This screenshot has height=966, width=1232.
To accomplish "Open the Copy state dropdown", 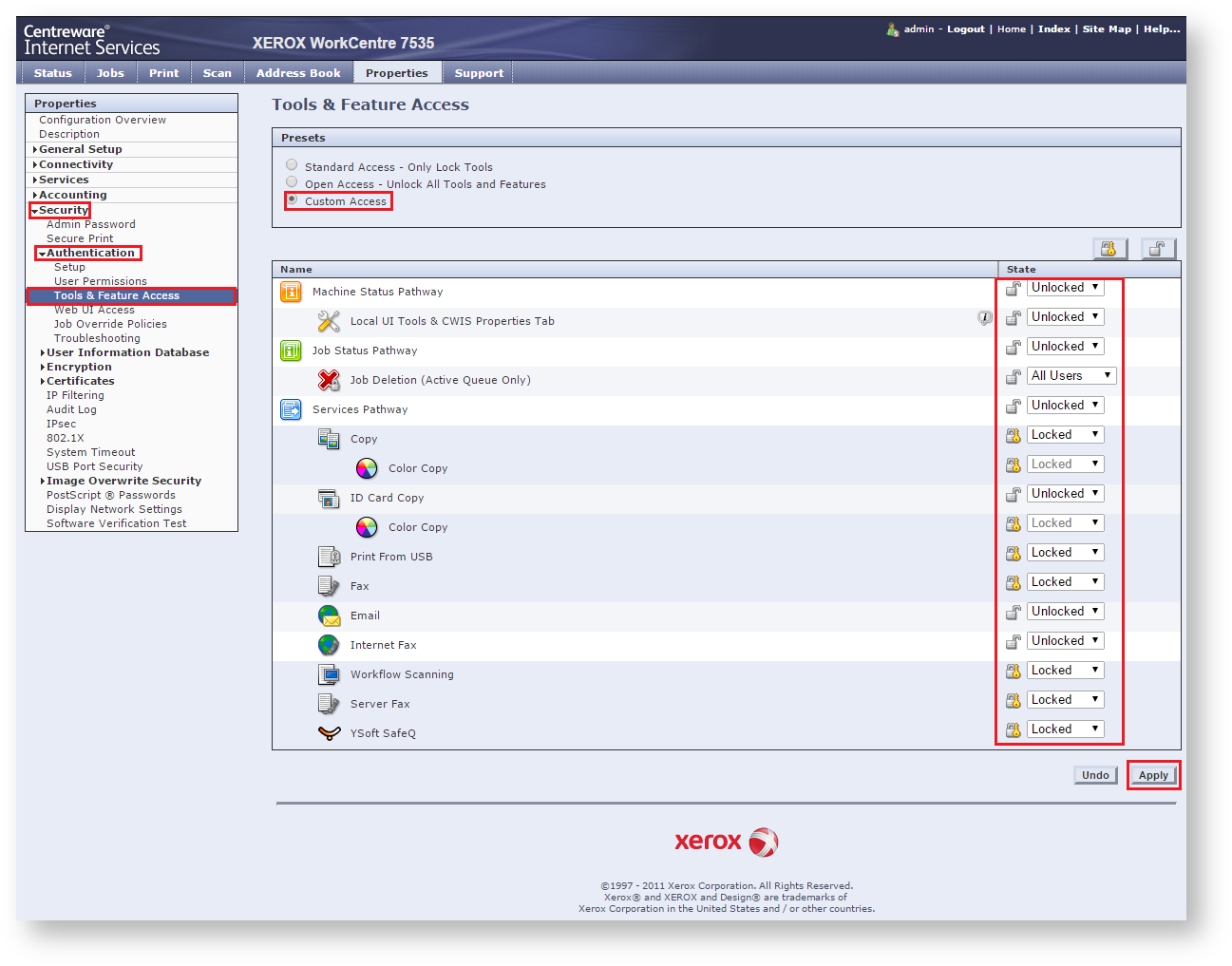I will click(x=1065, y=435).
